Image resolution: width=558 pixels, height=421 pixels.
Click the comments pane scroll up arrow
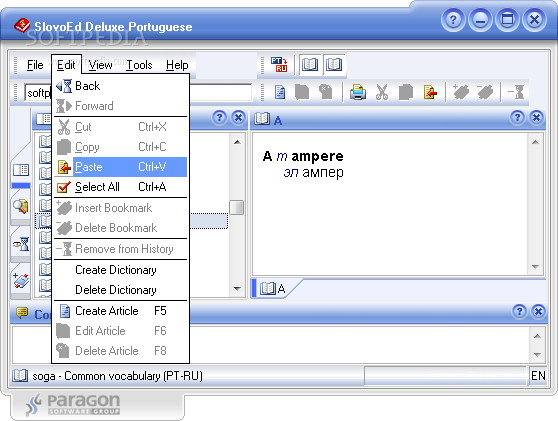tap(537, 336)
